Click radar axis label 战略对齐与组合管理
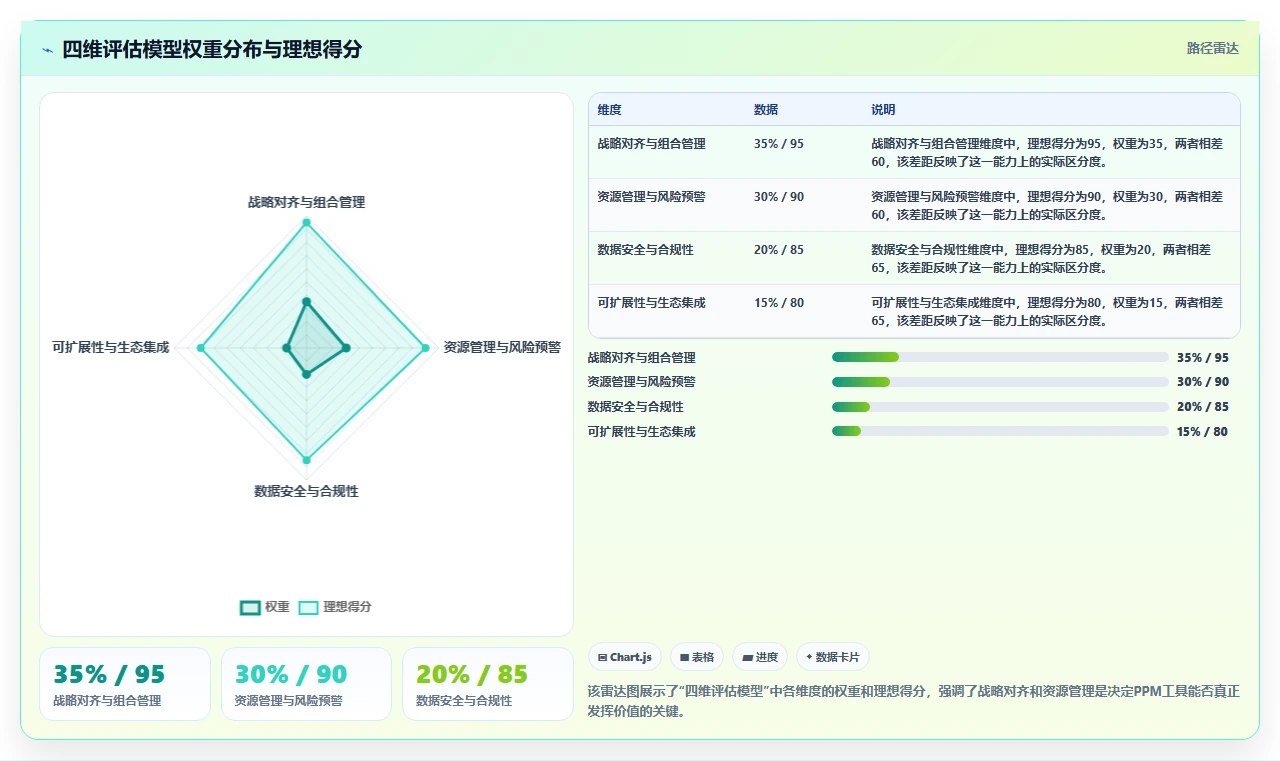 coord(306,202)
